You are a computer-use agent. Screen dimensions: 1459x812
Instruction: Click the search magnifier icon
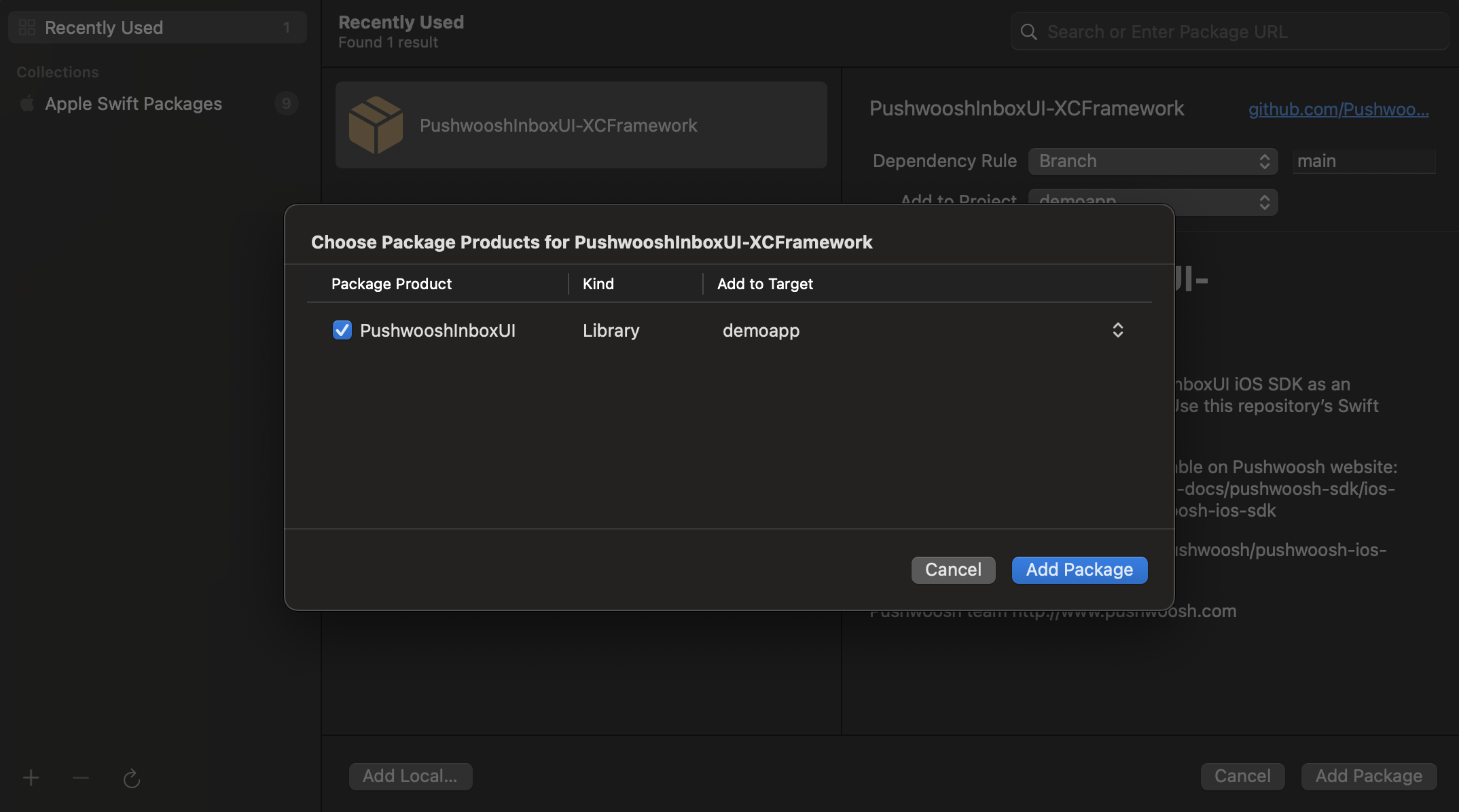pos(1028,32)
